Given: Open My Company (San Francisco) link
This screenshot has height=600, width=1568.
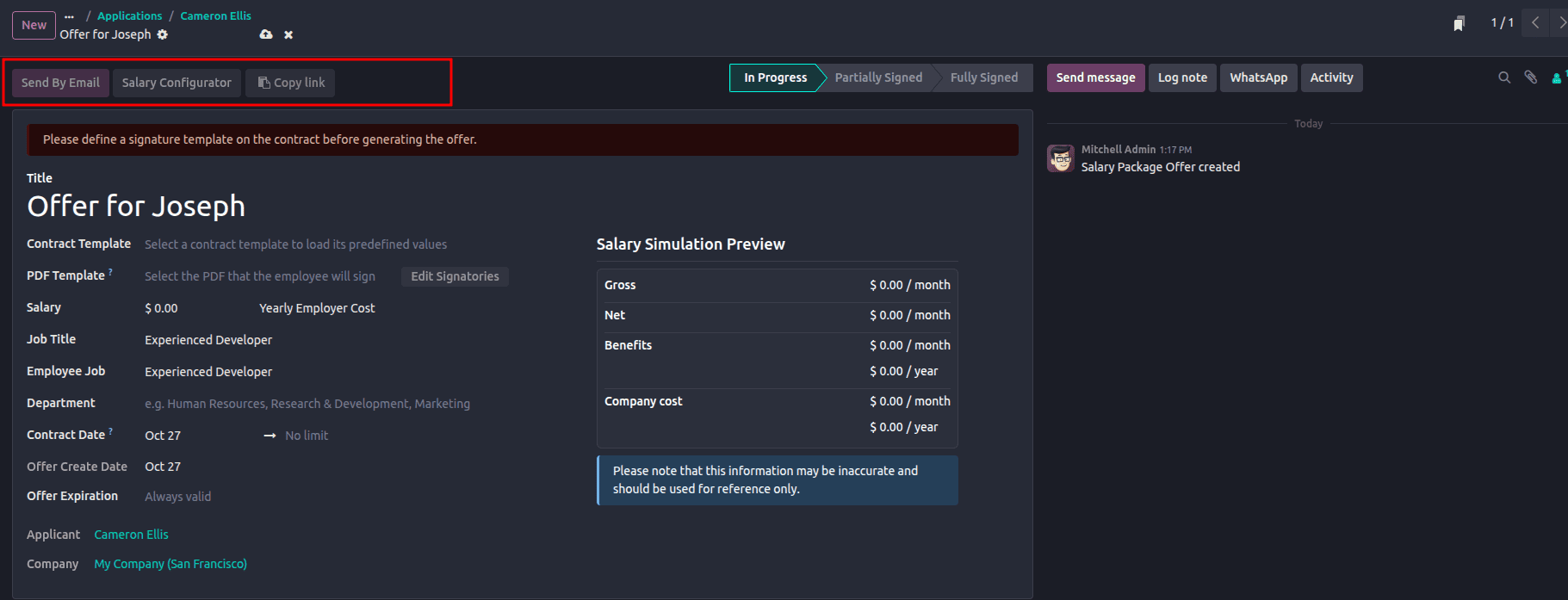Looking at the screenshot, I should click(x=170, y=564).
